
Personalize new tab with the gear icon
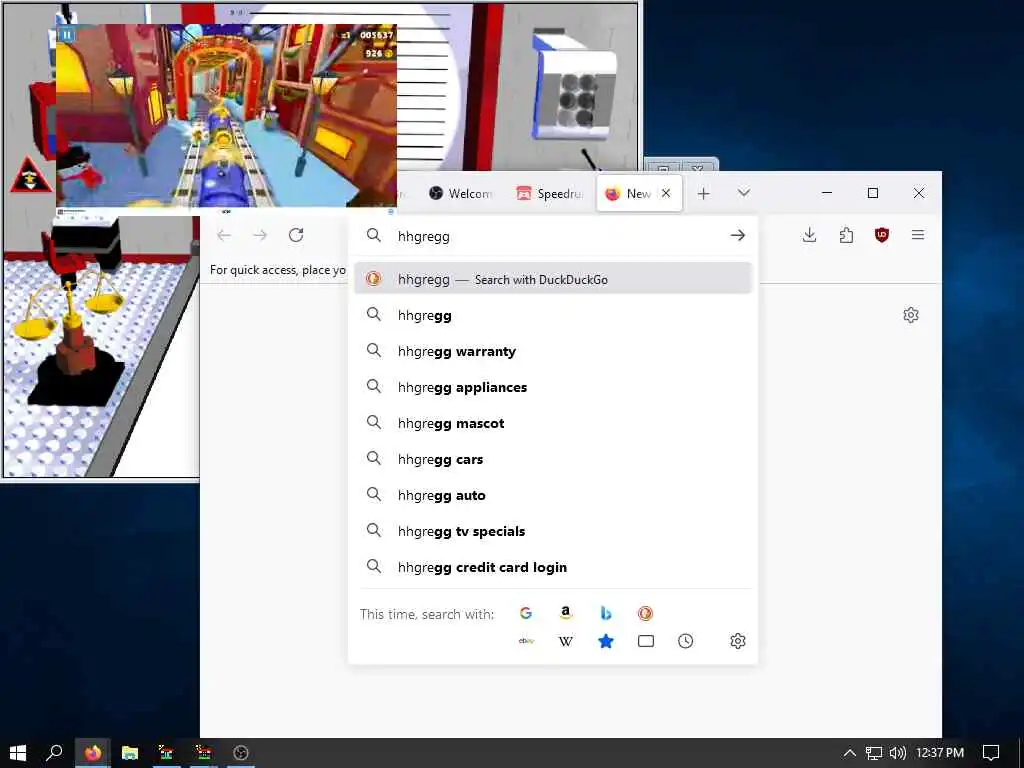pos(910,315)
